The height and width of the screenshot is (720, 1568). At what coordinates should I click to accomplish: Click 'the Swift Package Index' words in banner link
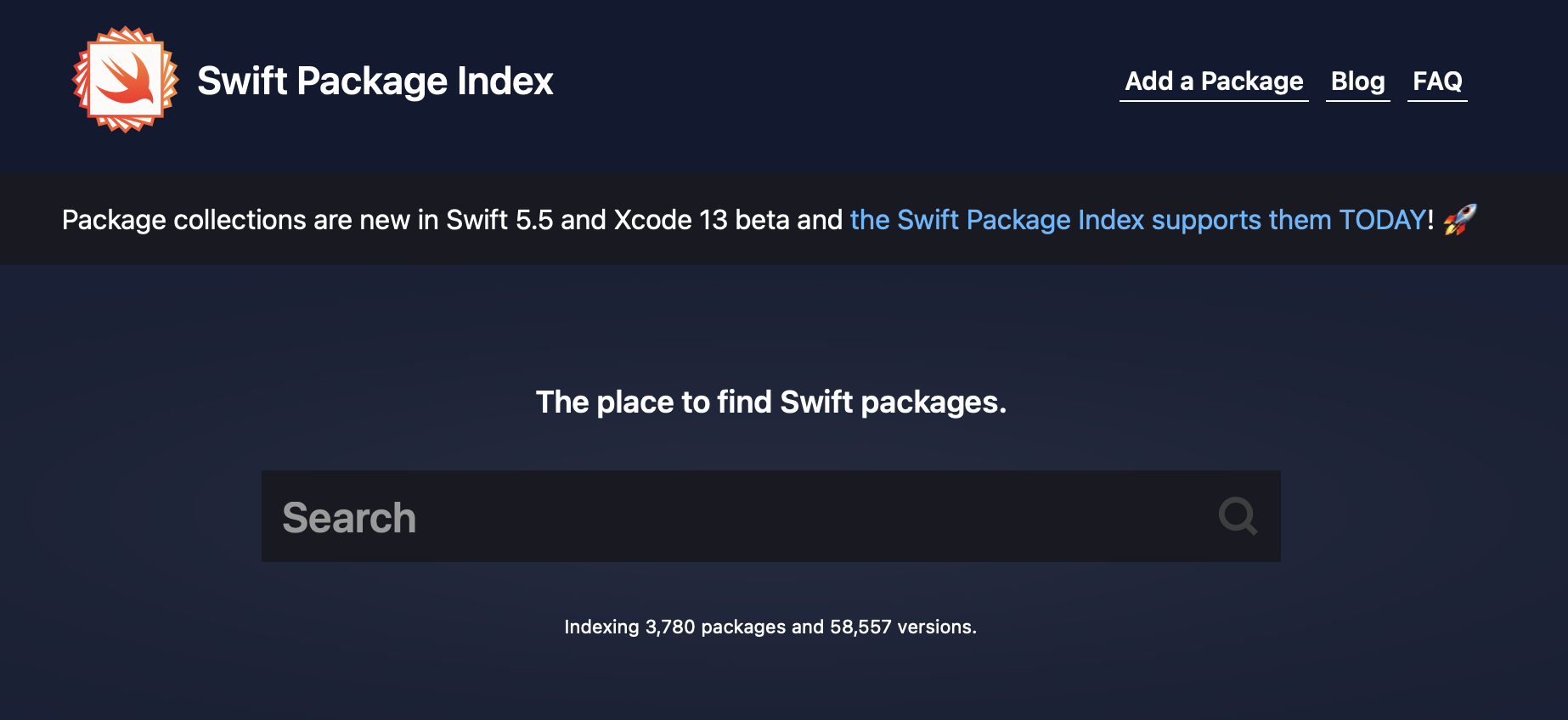tap(997, 220)
